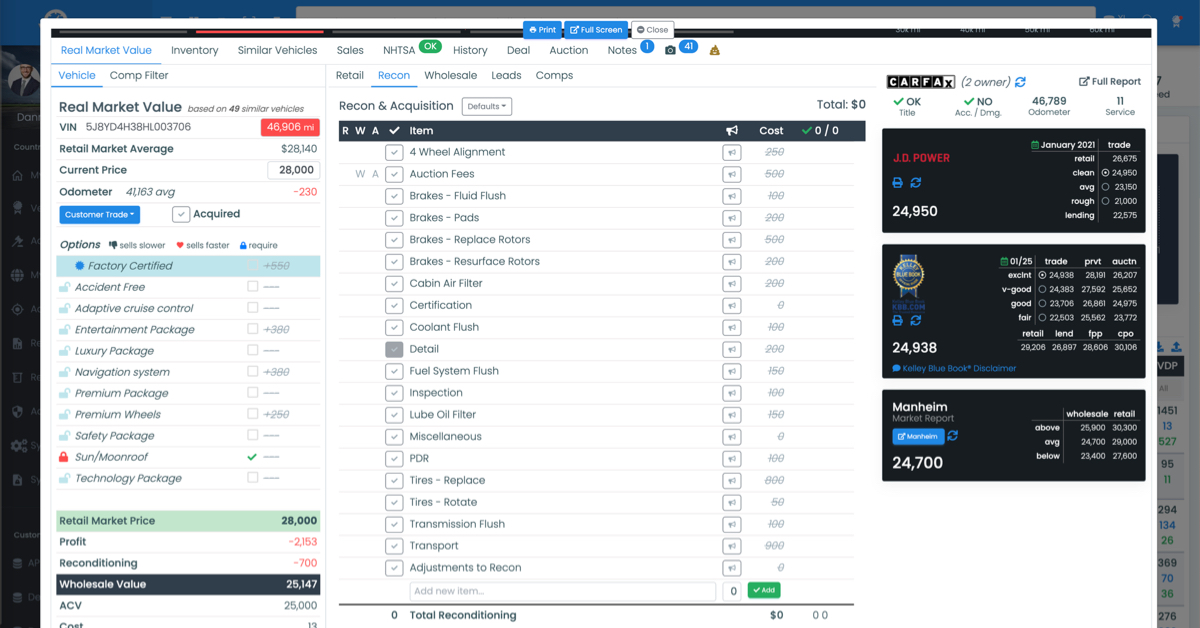
Task: Check the Entertainment Package option
Action: [x=252, y=329]
